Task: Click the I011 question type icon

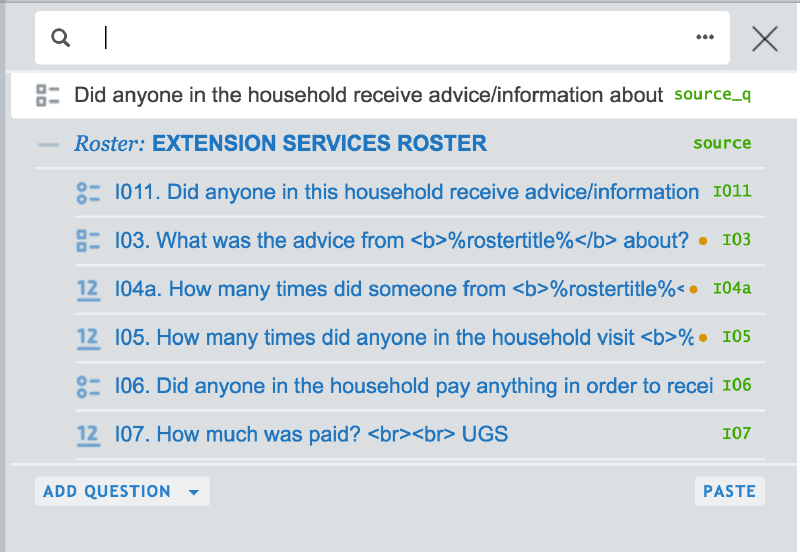Action: click(x=88, y=192)
